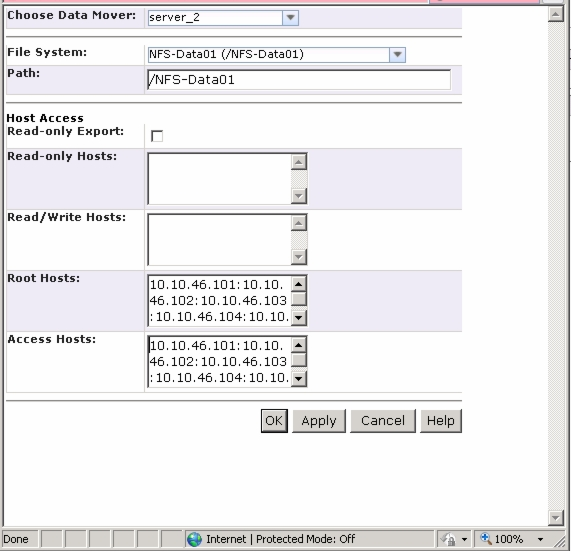Expand the Choose Data Mover dropdown
Image resolution: width=571 pixels, height=557 pixels.
(290, 17)
